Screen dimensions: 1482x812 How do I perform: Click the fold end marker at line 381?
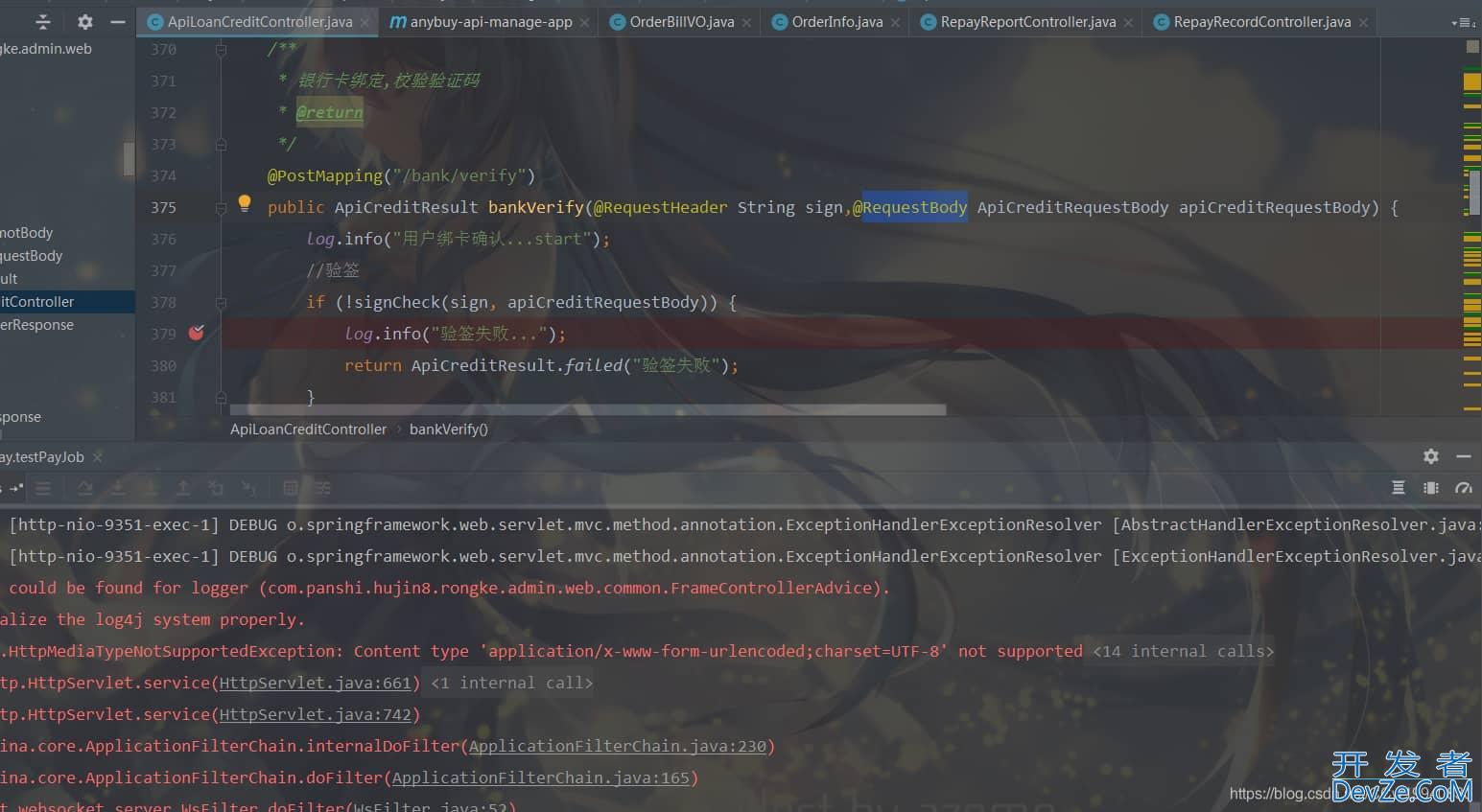221,397
